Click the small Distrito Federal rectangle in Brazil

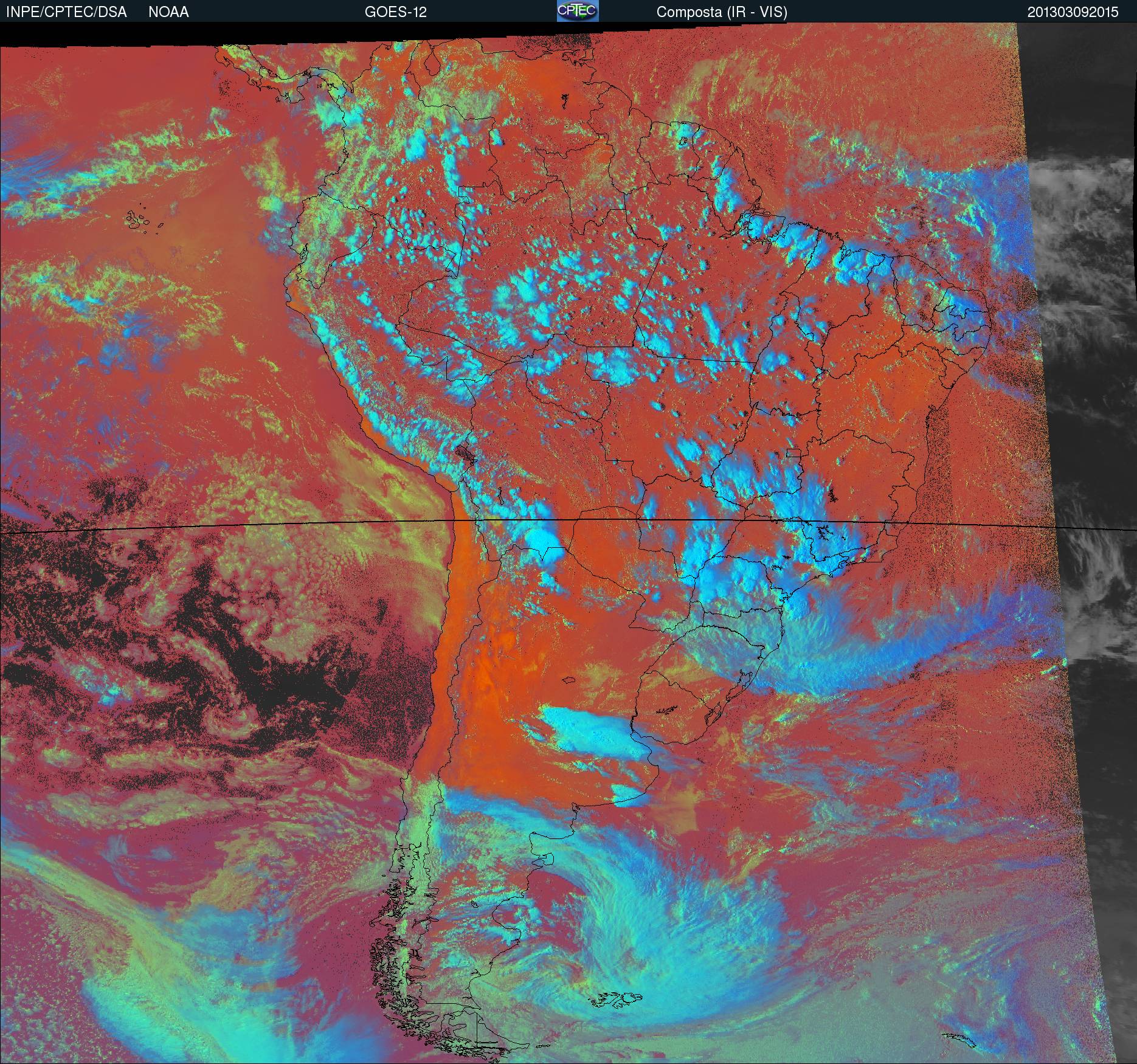793,452
